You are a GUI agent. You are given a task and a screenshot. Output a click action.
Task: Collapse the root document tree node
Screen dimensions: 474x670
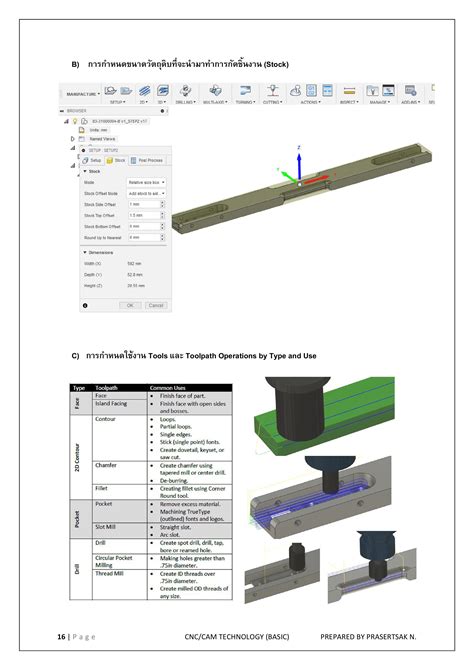(x=67, y=121)
